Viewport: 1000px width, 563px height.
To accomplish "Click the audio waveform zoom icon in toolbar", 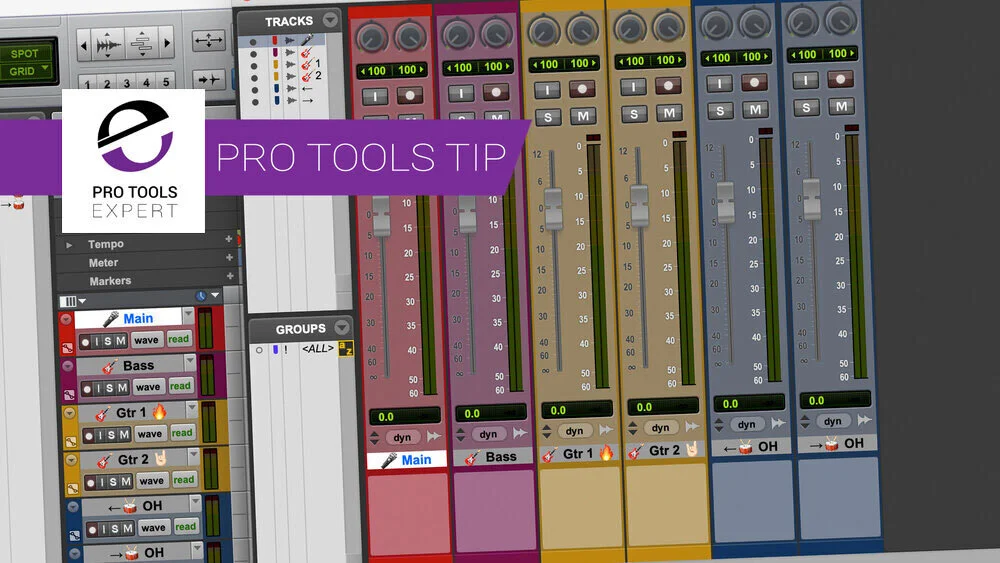I will pyautogui.click(x=108, y=45).
